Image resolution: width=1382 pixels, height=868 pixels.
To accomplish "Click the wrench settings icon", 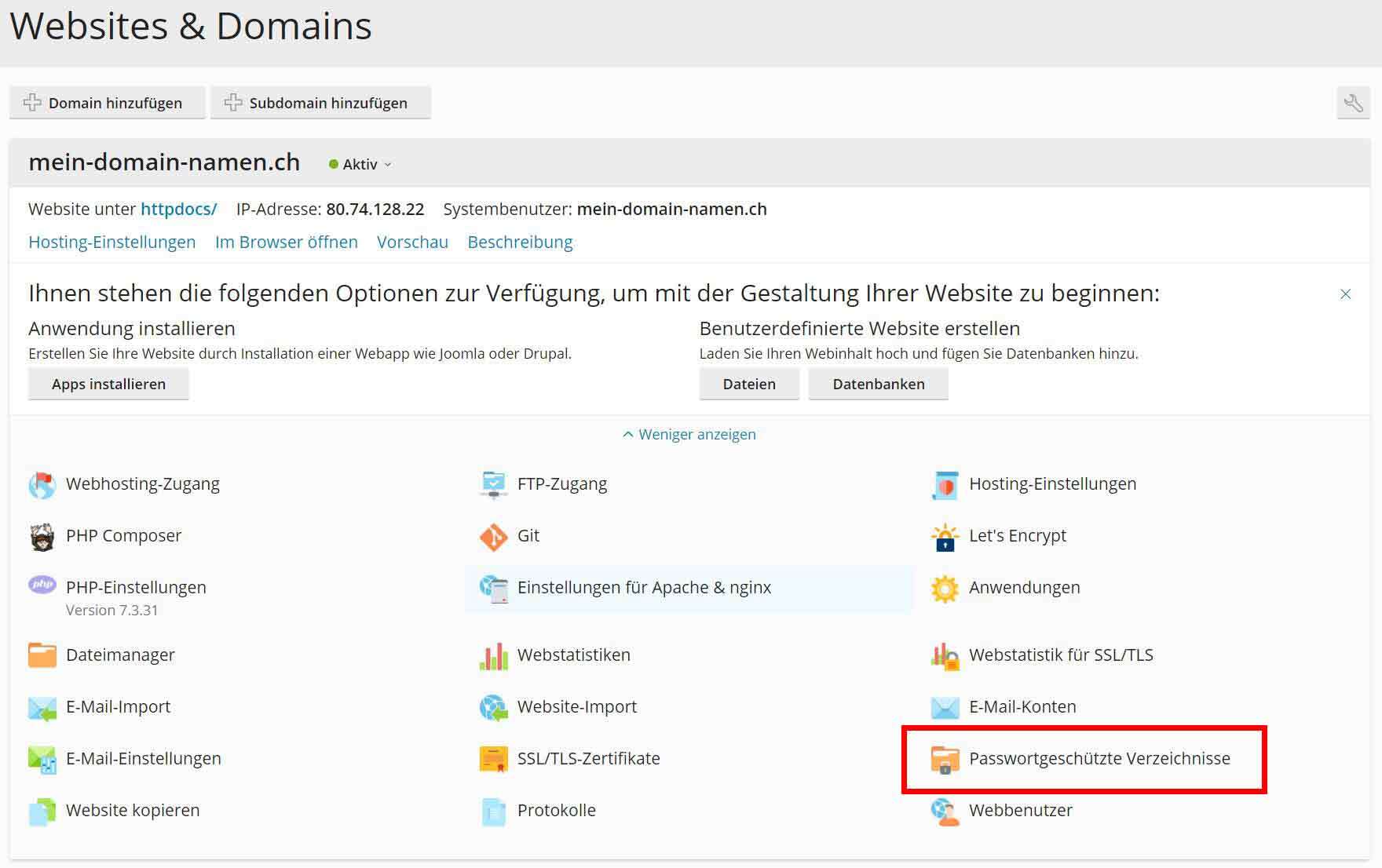I will 1353,103.
